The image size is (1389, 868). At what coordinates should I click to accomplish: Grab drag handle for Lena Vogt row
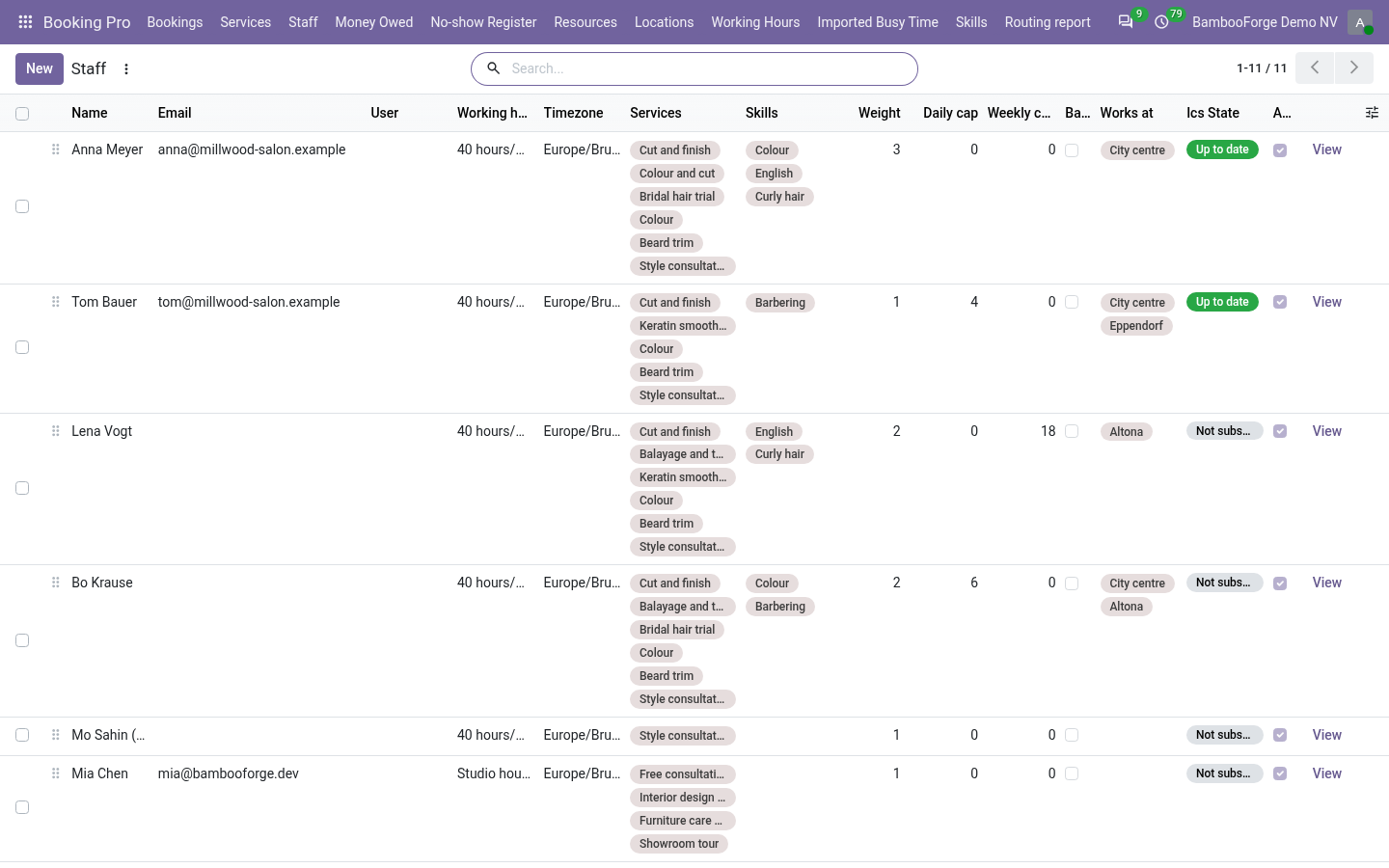coord(55,431)
